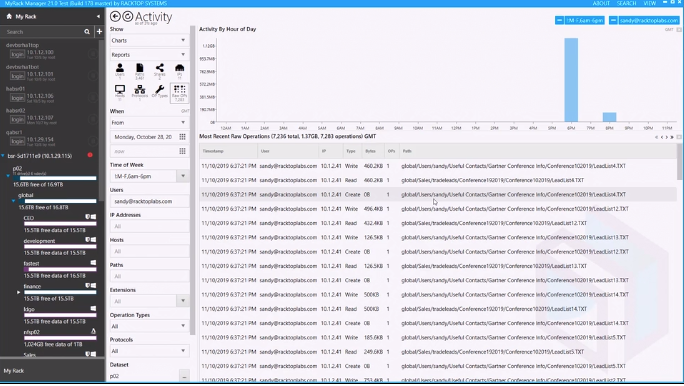
Task: Collapse the global dataset node
Action: [x=13, y=201]
